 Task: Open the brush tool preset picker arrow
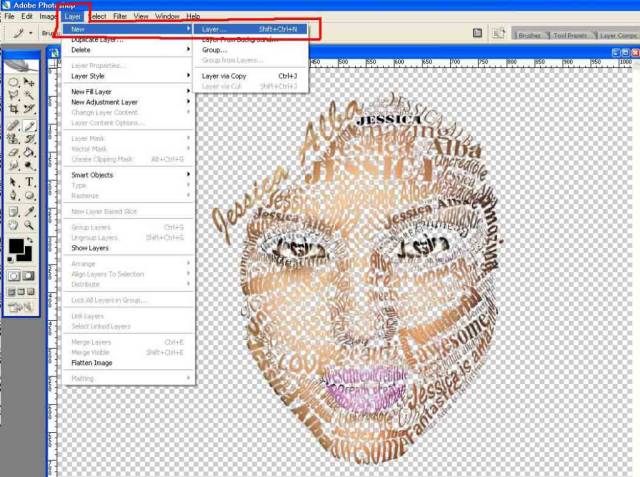[x=31, y=33]
